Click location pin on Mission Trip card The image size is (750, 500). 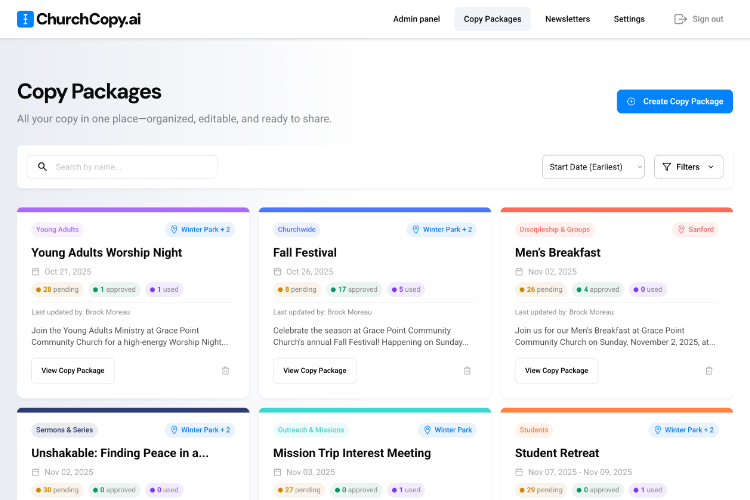427,430
